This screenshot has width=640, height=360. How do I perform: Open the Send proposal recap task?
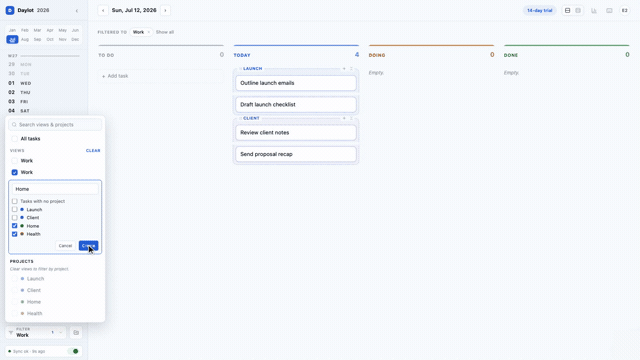296,154
